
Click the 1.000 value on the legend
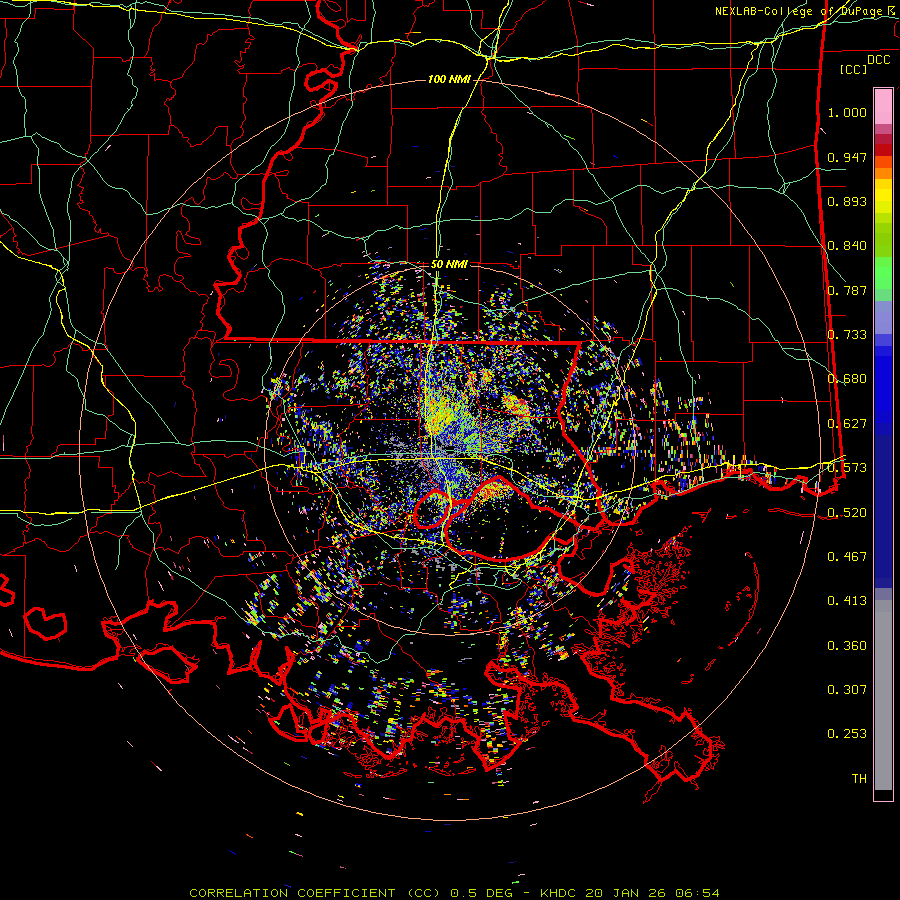(847, 112)
